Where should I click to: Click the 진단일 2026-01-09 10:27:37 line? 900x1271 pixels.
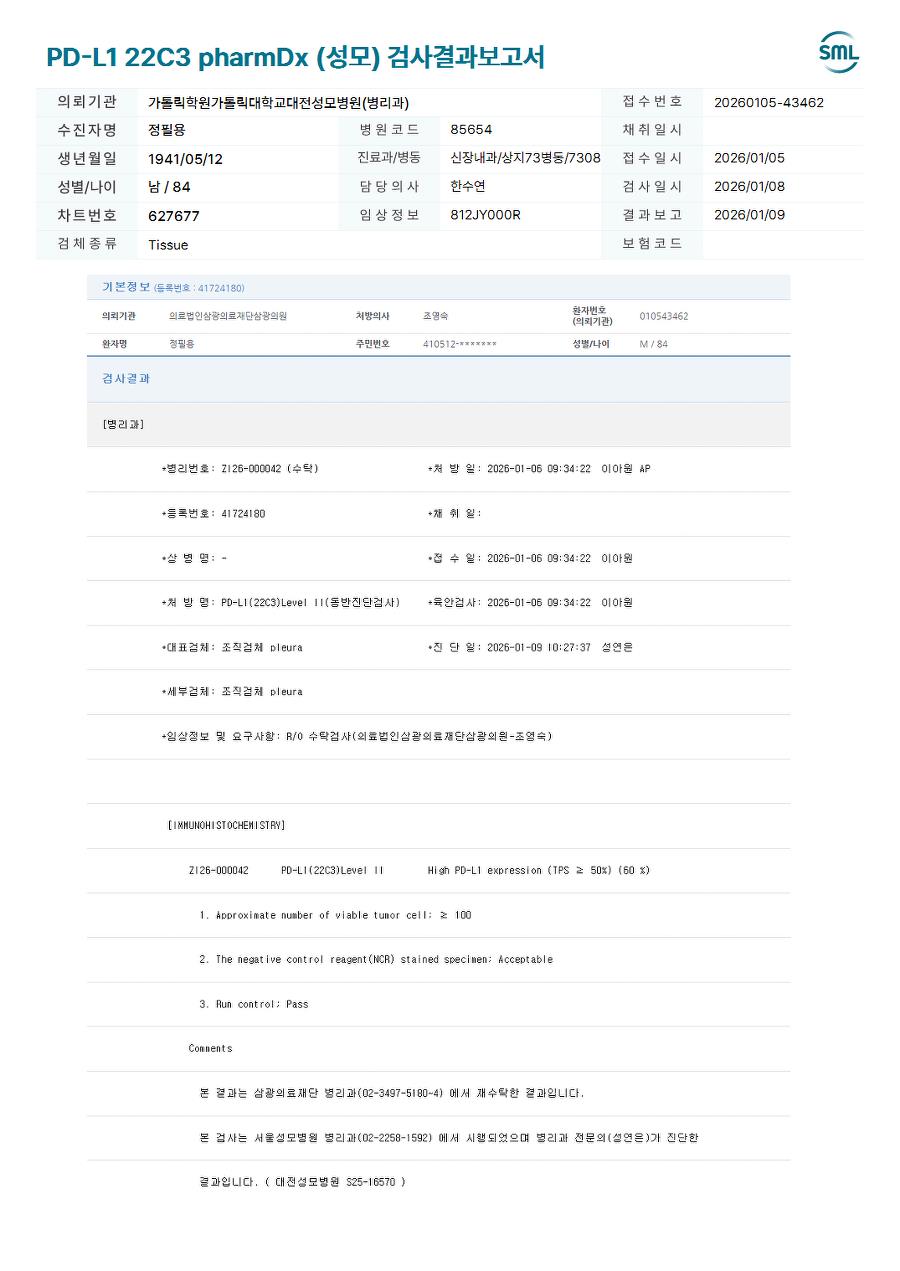pos(530,647)
